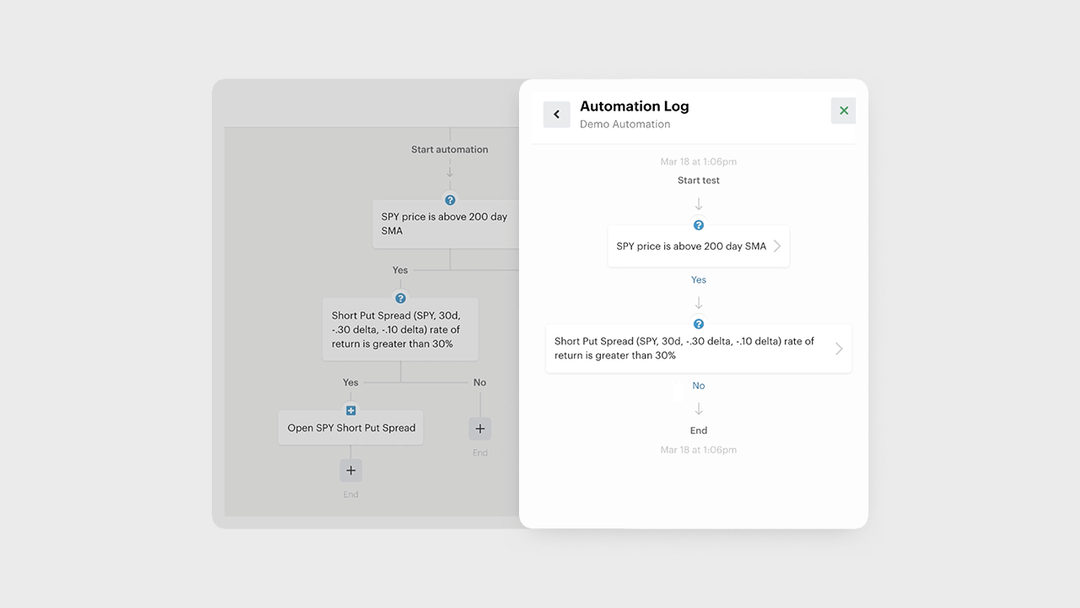Select the Open SPY Short Put Spread action

351,428
